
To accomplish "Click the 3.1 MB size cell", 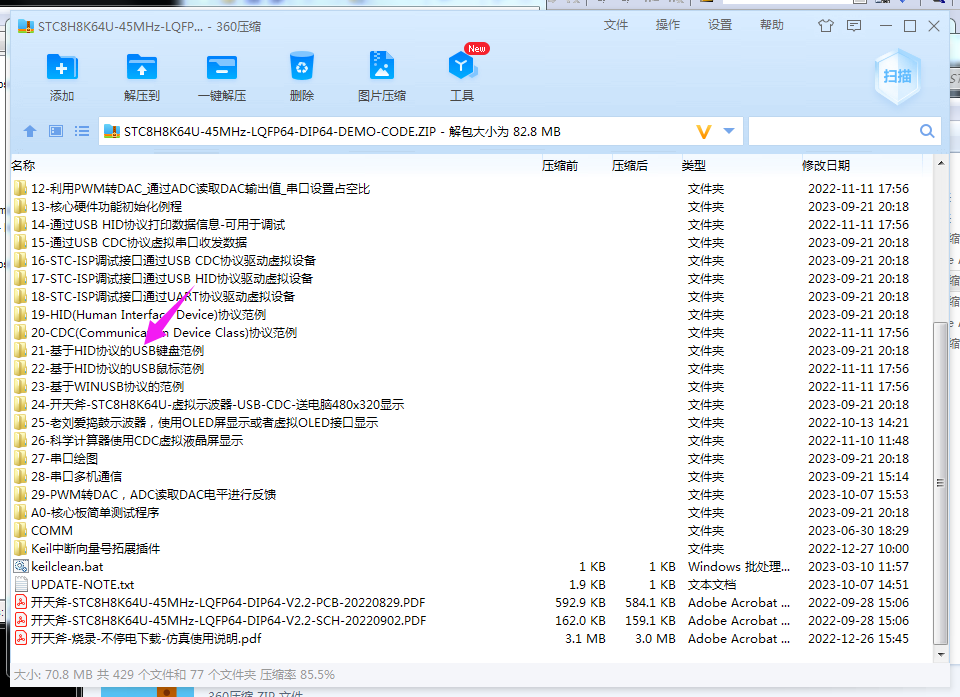I will [585, 638].
